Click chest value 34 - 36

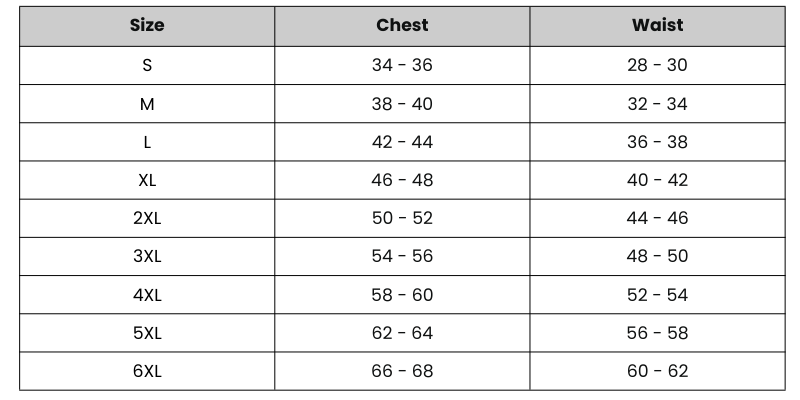(402, 65)
